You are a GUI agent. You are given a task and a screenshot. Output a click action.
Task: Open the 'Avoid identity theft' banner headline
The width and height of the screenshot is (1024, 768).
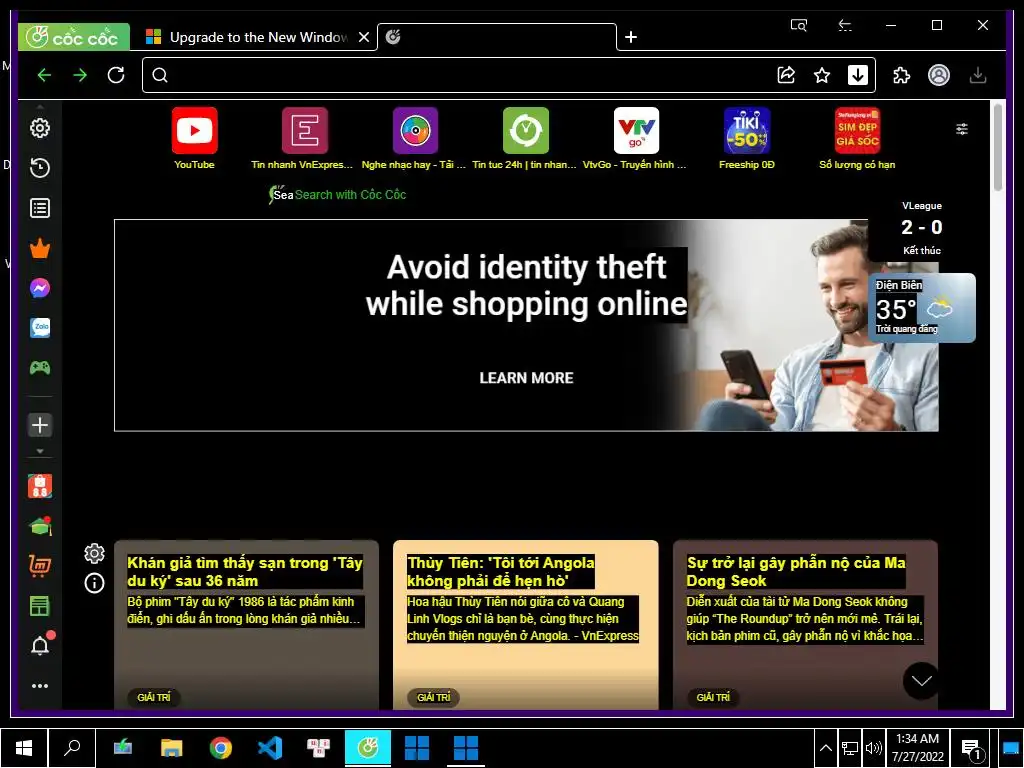tap(526, 285)
